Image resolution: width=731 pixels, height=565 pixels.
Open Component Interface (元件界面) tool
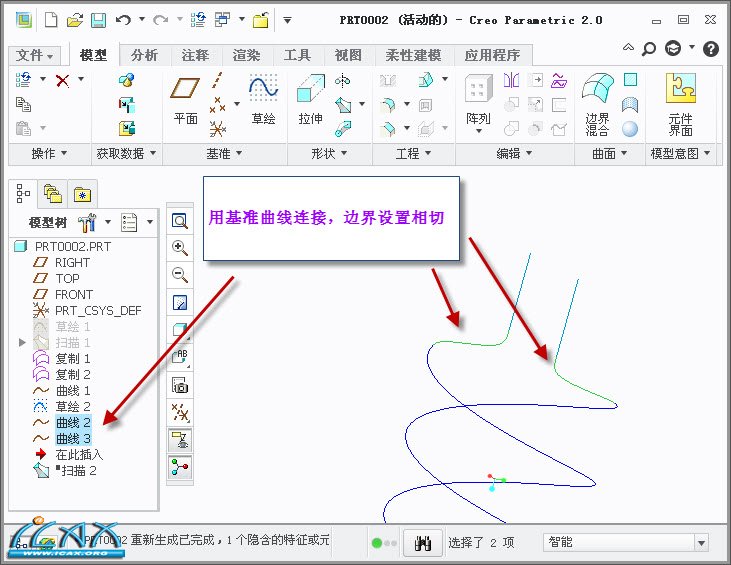pos(680,104)
